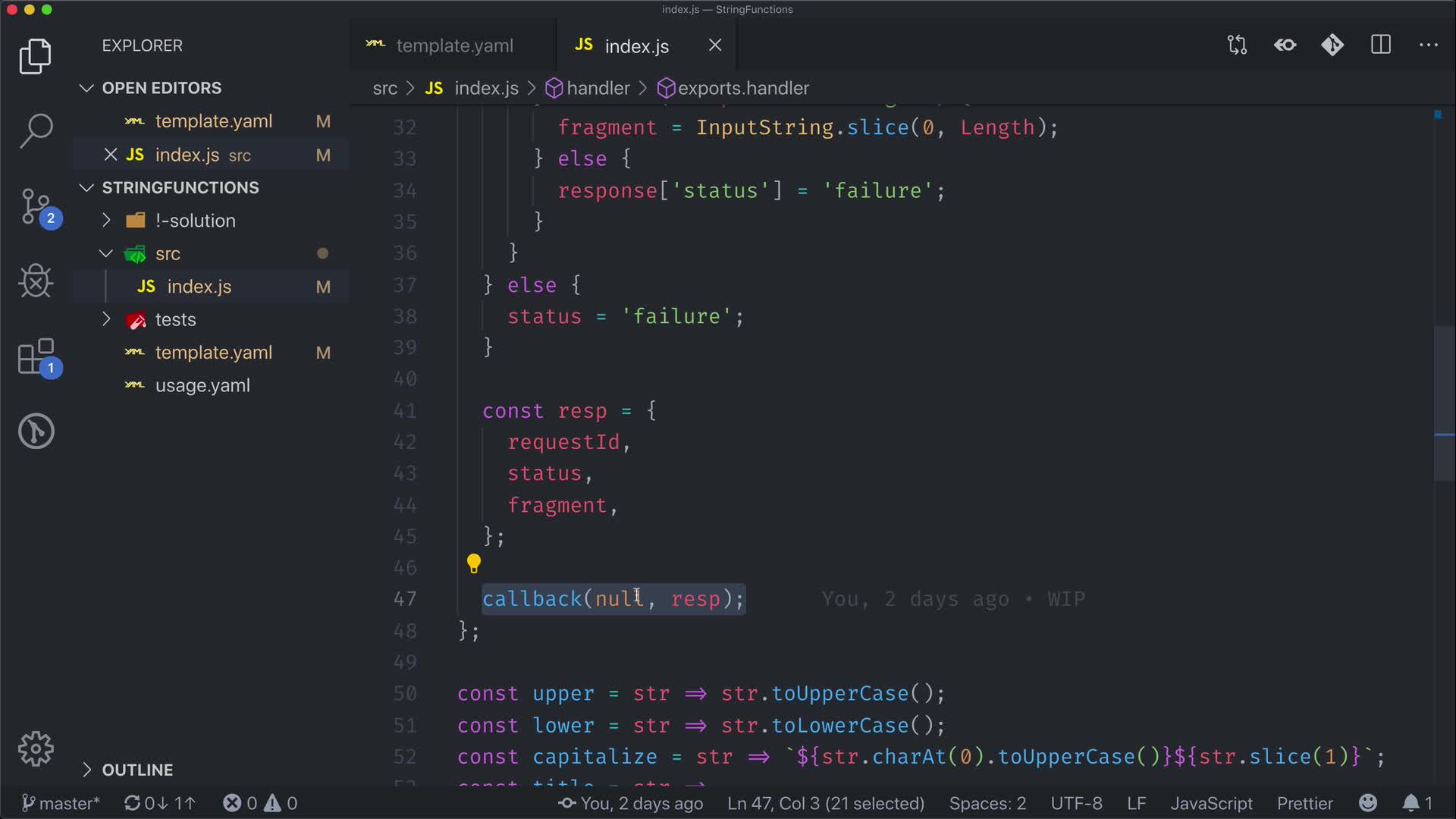Switch to the template.yaml tab

coord(453,45)
